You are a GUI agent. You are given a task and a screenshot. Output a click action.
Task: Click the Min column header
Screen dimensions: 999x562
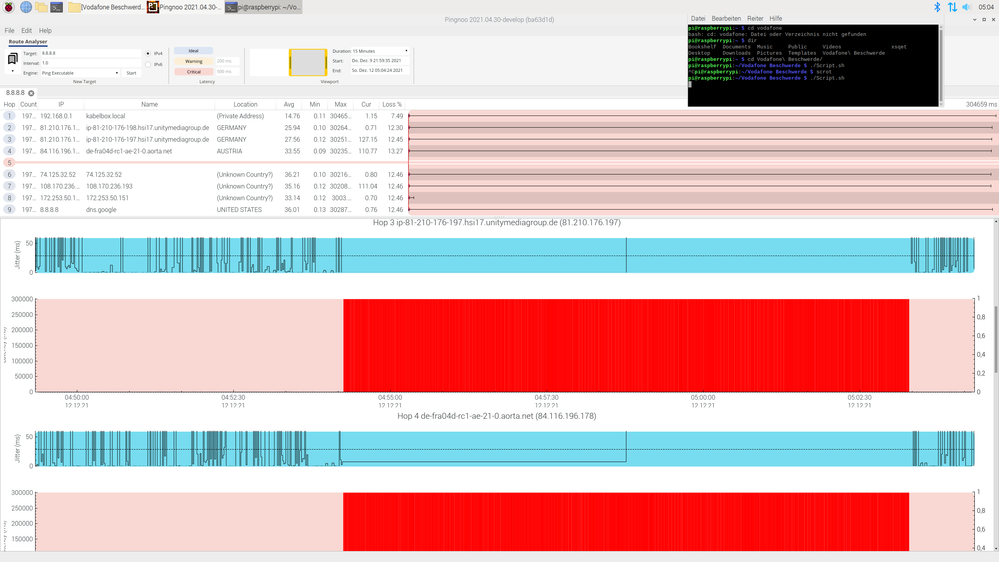tap(315, 104)
